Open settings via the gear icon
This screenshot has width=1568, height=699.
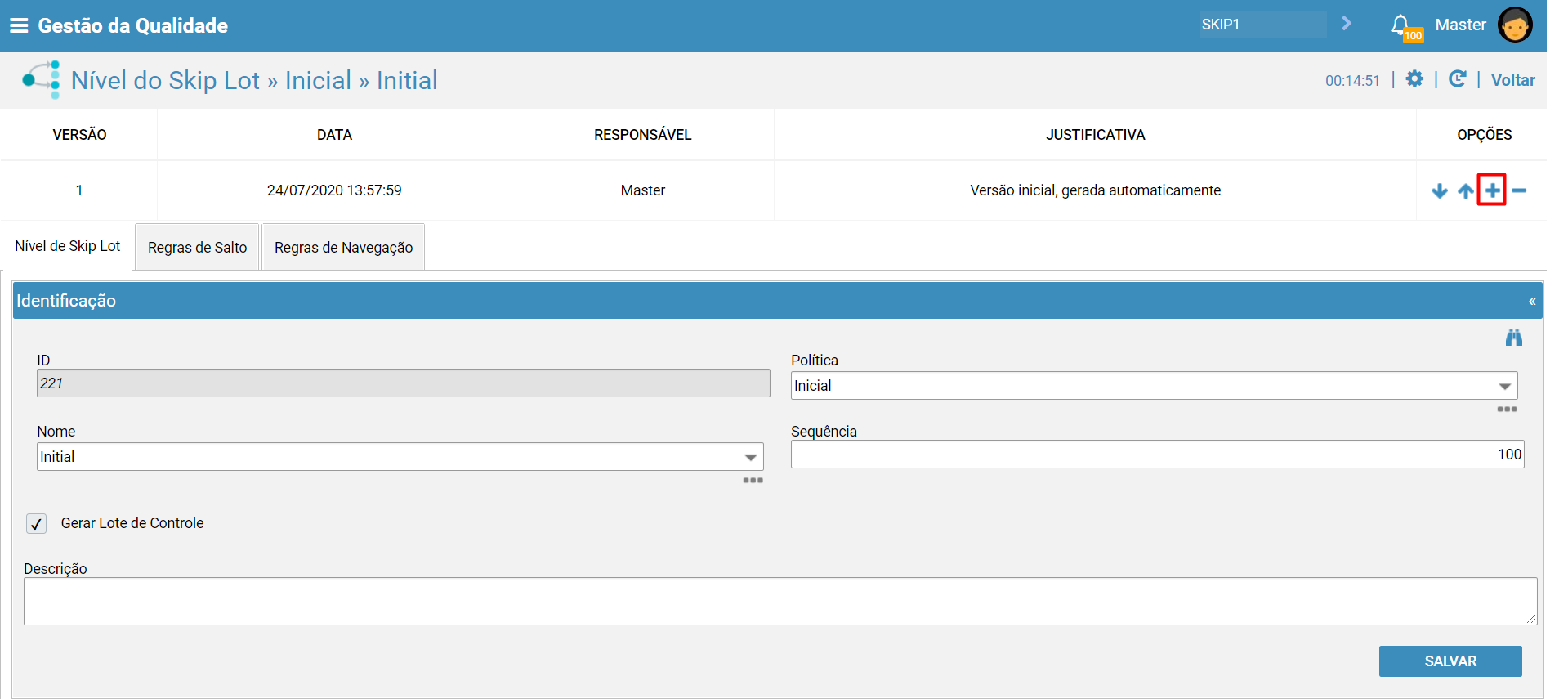[x=1414, y=79]
